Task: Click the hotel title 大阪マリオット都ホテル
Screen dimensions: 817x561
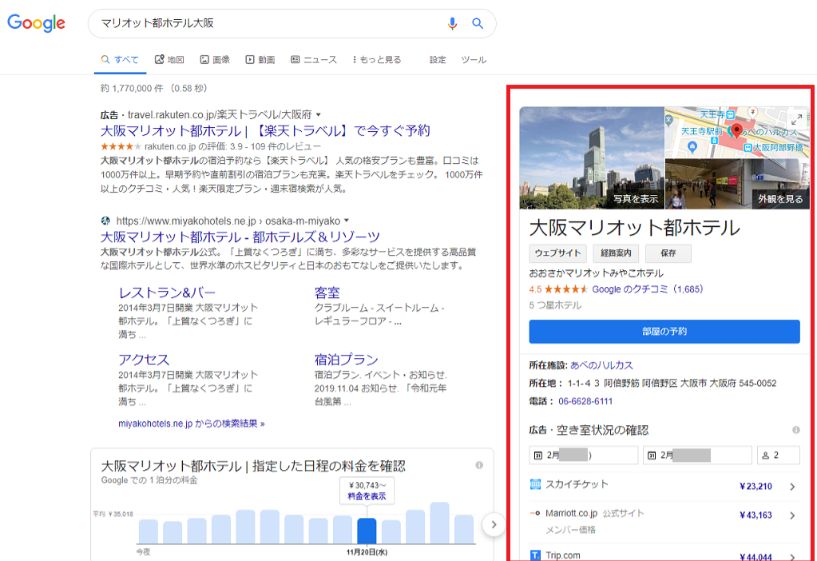Action: 635,228
